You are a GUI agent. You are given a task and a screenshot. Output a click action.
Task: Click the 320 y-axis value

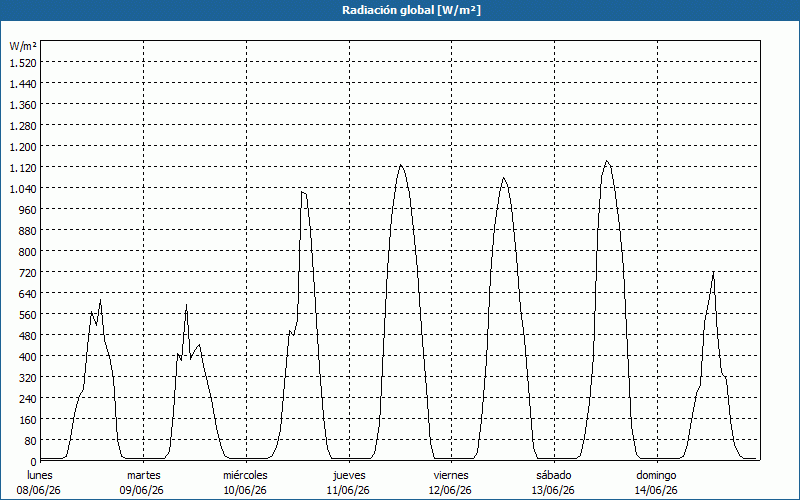click(x=28, y=378)
